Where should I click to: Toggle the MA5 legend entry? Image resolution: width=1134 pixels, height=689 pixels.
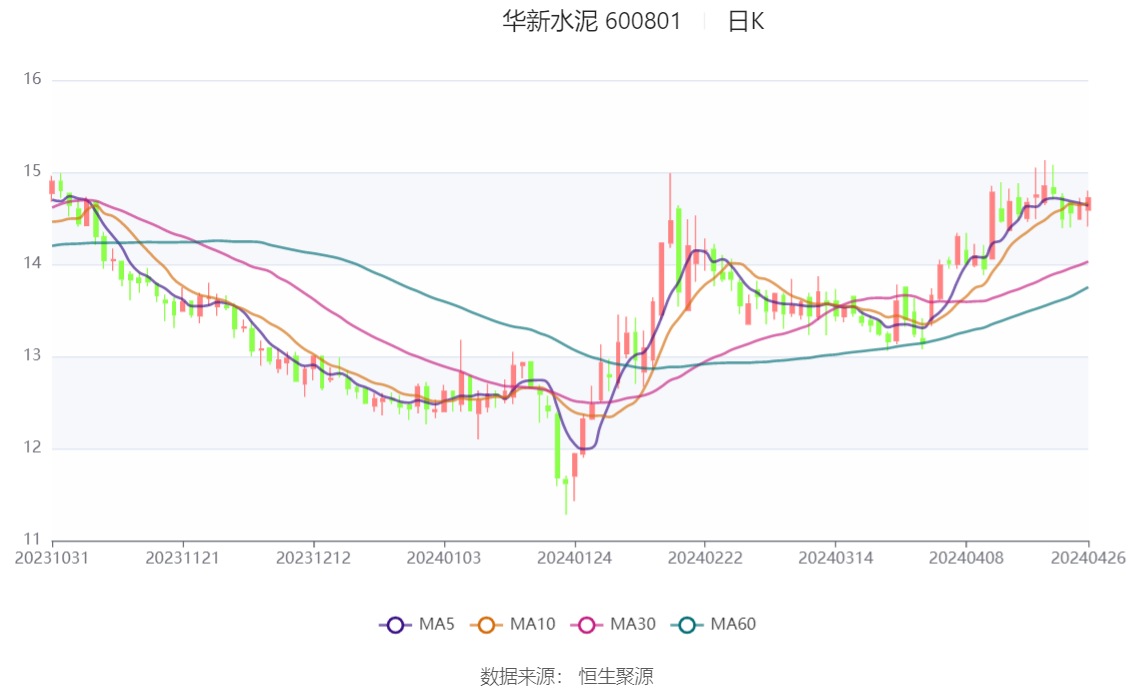(417, 624)
